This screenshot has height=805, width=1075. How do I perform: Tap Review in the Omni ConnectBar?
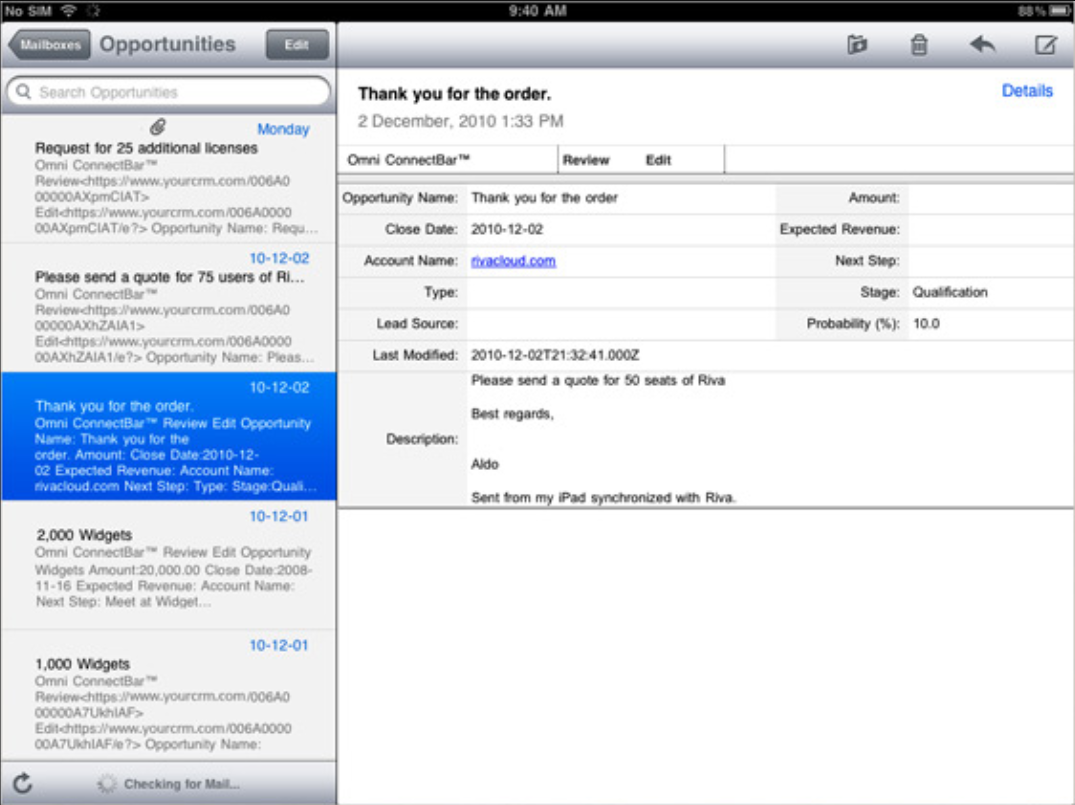point(586,160)
